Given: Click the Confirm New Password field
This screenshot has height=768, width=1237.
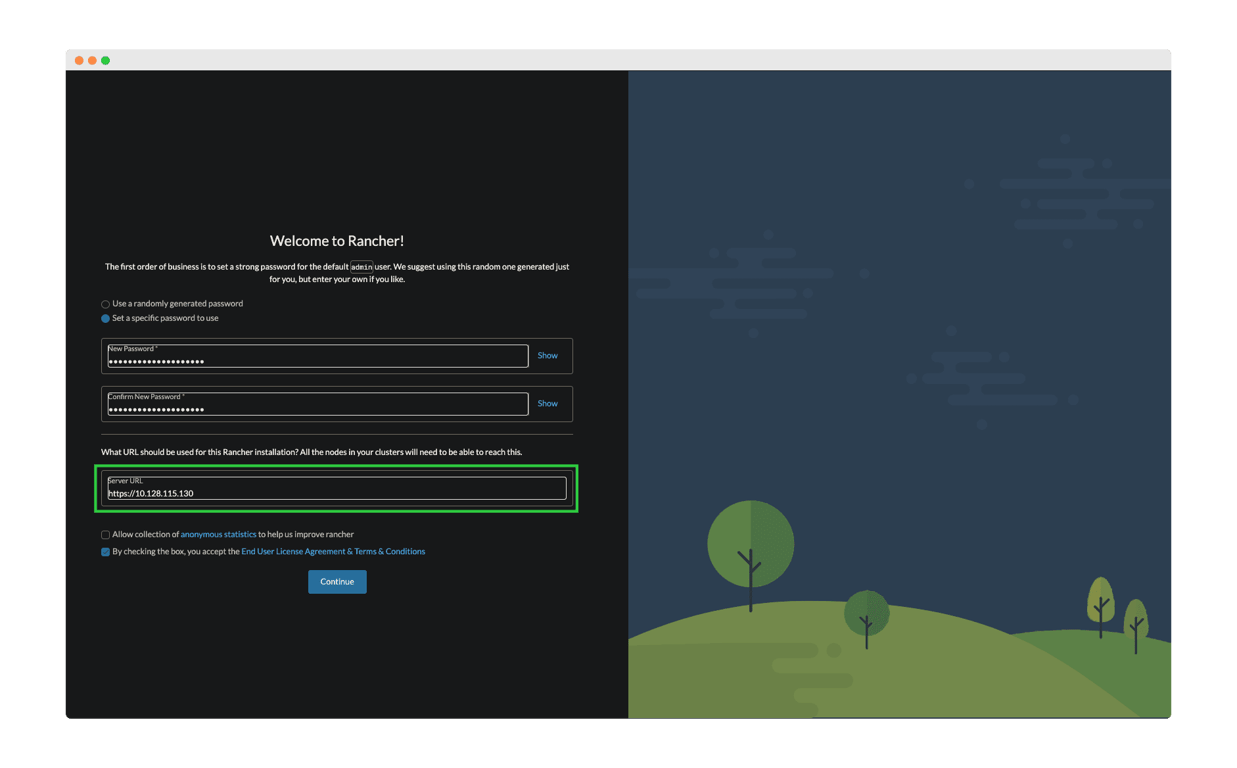Looking at the screenshot, I should click(318, 404).
